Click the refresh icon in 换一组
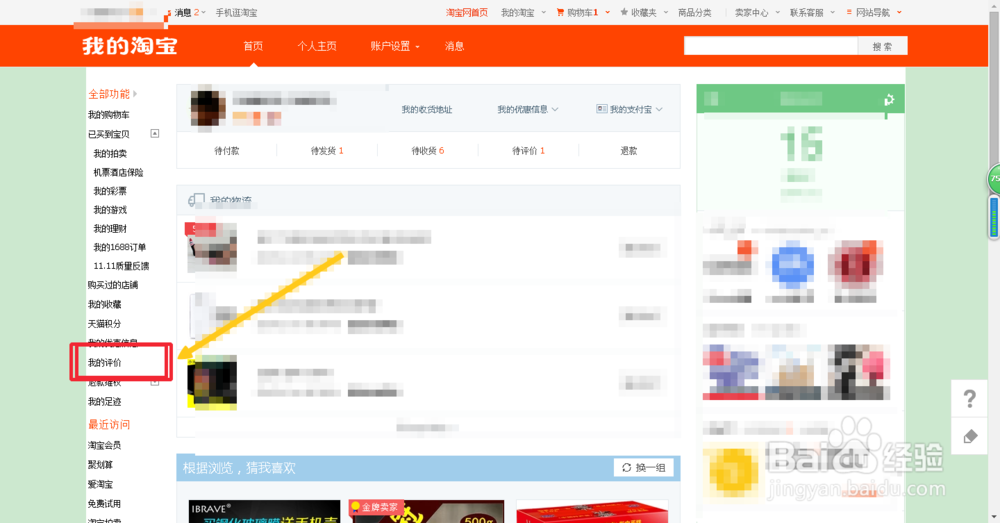This screenshot has height=523, width=1000. click(x=626, y=468)
